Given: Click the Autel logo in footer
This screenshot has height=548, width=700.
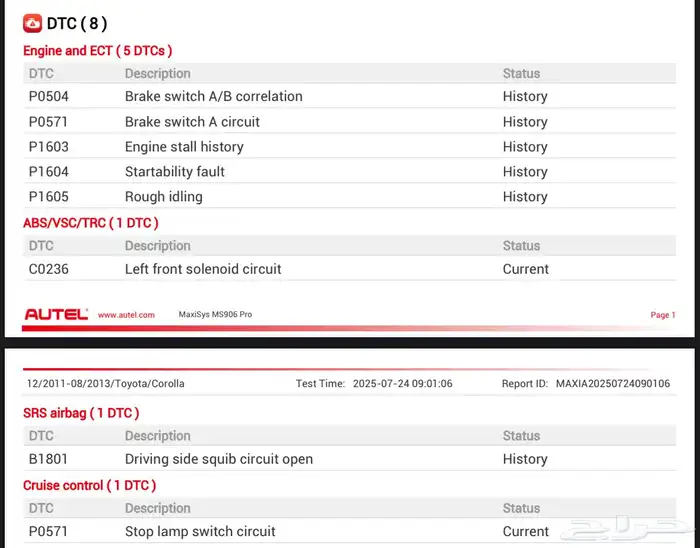Looking at the screenshot, I should (56, 314).
